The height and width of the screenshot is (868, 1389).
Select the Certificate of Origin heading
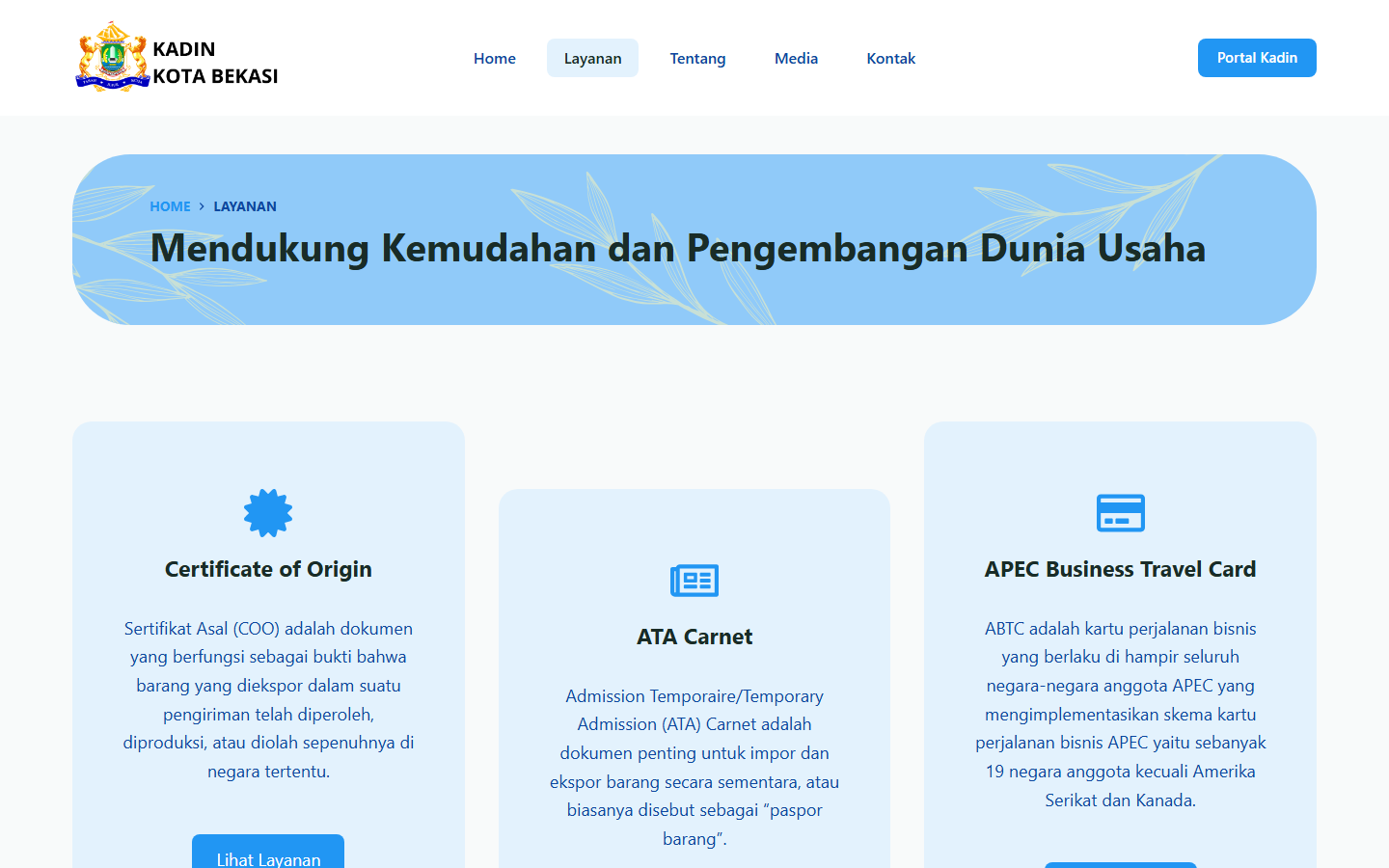[268, 569]
